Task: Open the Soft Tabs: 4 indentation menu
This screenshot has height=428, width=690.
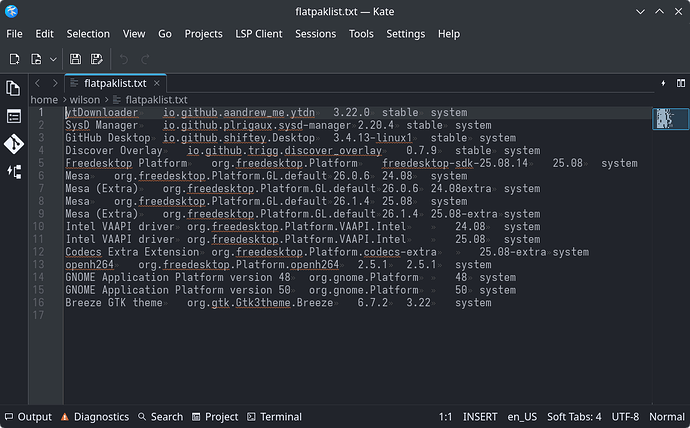Action: tap(574, 417)
